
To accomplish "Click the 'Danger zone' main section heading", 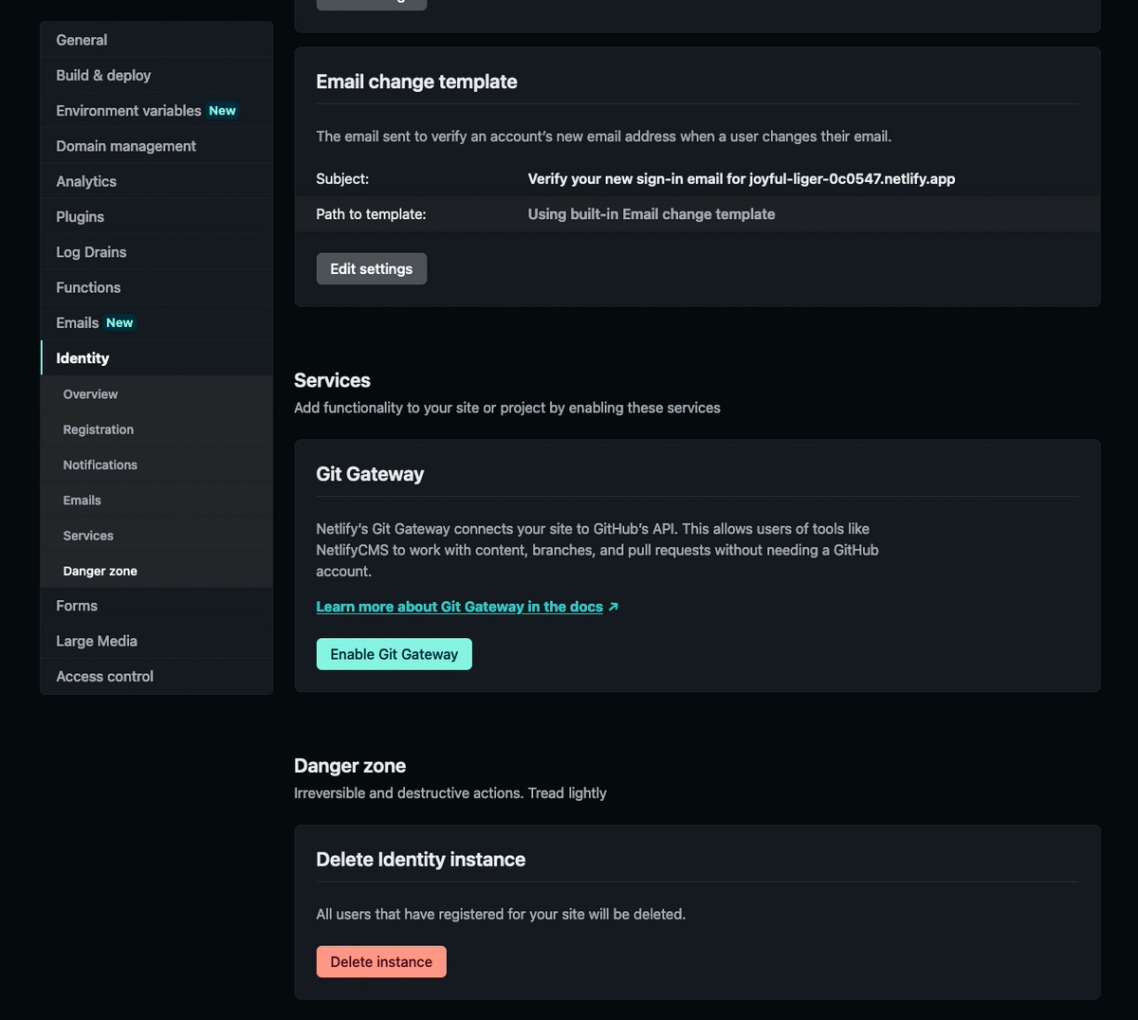I will [x=350, y=766].
